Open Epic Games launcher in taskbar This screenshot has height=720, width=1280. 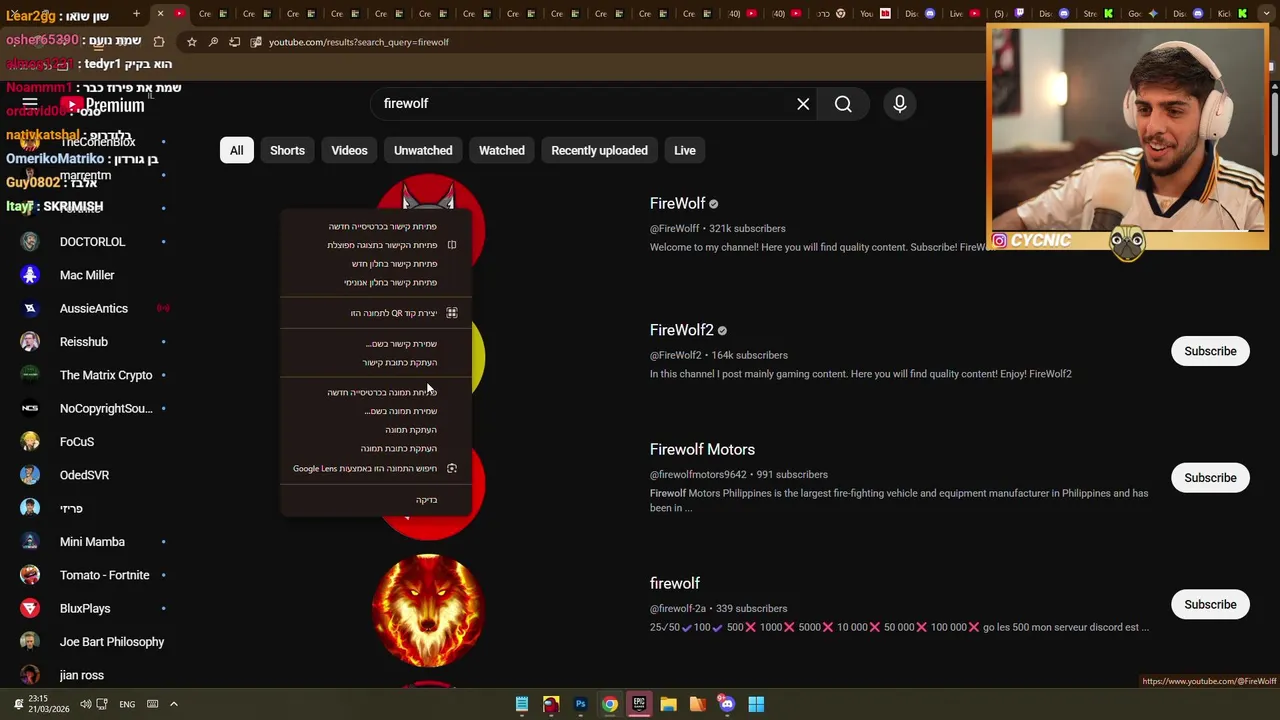(x=639, y=704)
